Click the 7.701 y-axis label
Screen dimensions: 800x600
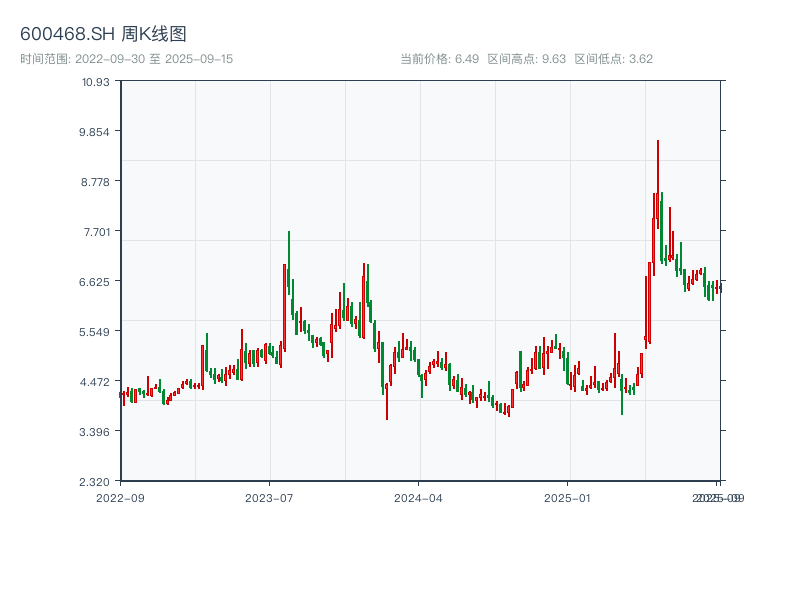tap(96, 232)
